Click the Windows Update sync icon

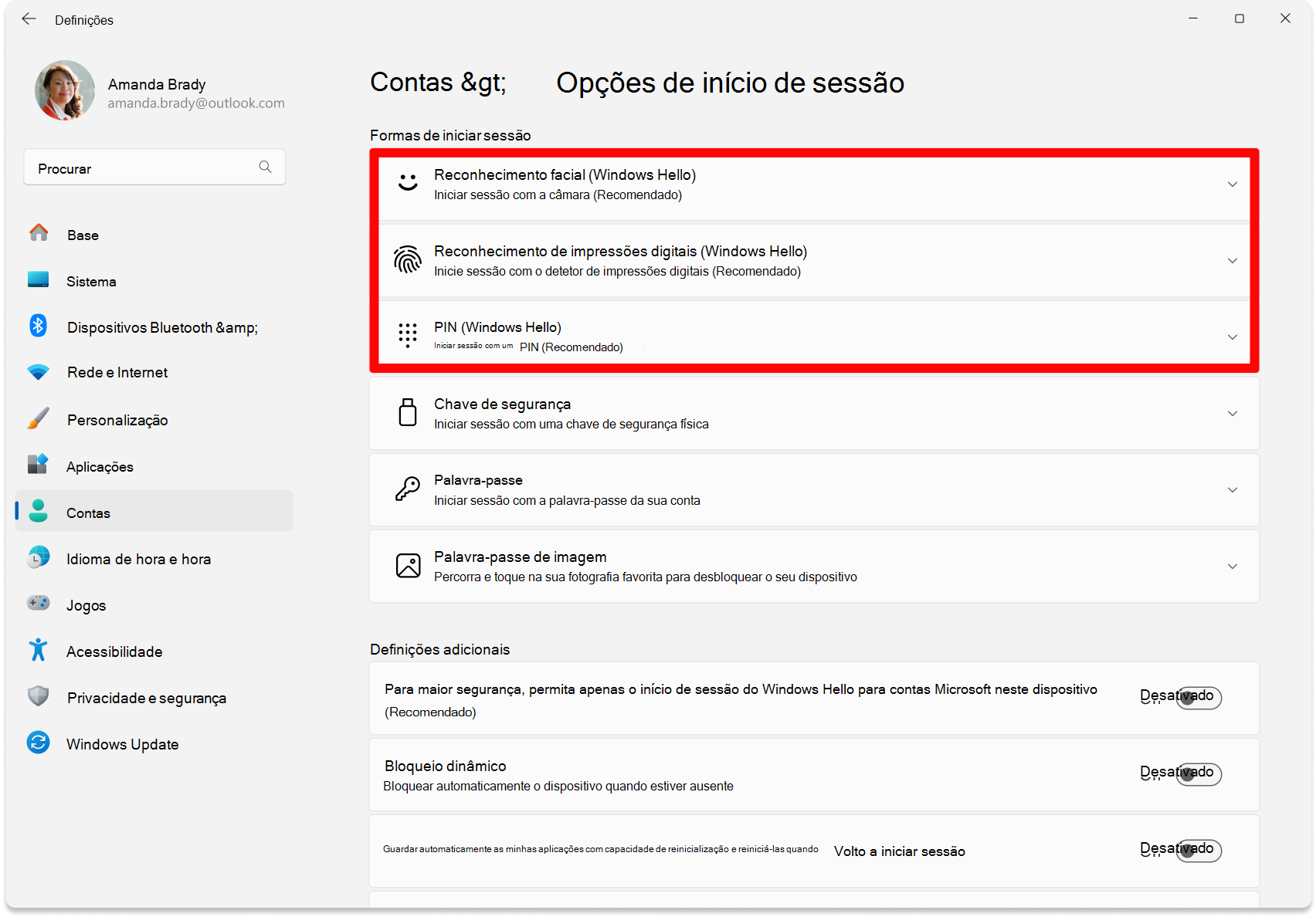click(x=39, y=743)
